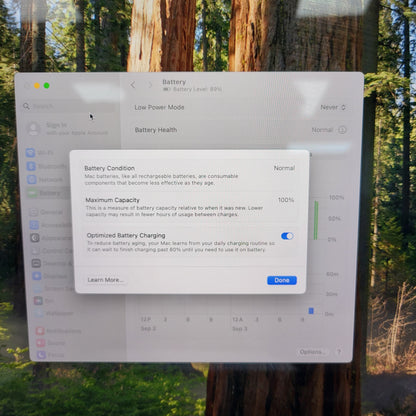Screen dimensions: 416x416
Task: Click the Options button at bottom
Action: point(312,352)
